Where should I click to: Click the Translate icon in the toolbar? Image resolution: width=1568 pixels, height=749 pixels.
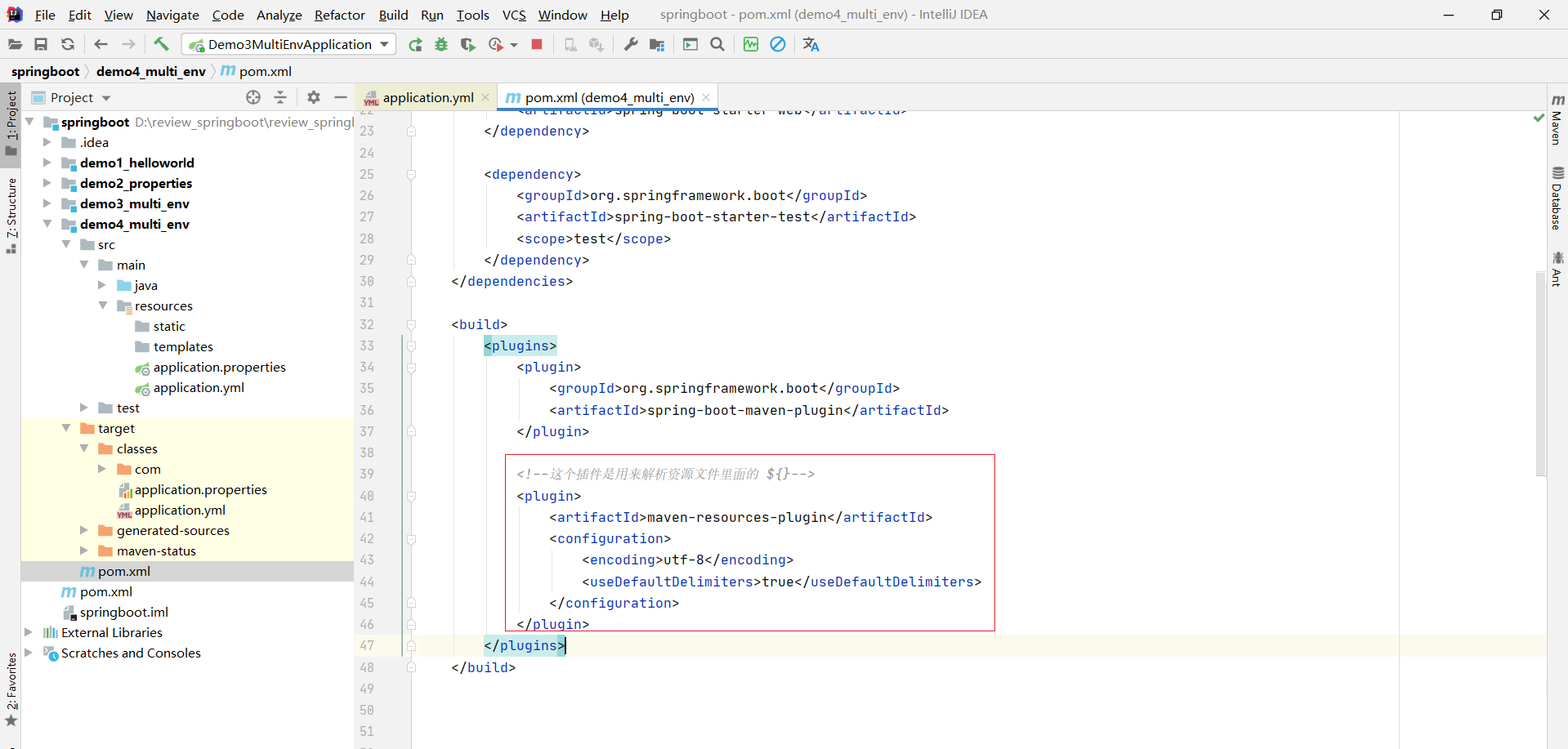pos(811,44)
